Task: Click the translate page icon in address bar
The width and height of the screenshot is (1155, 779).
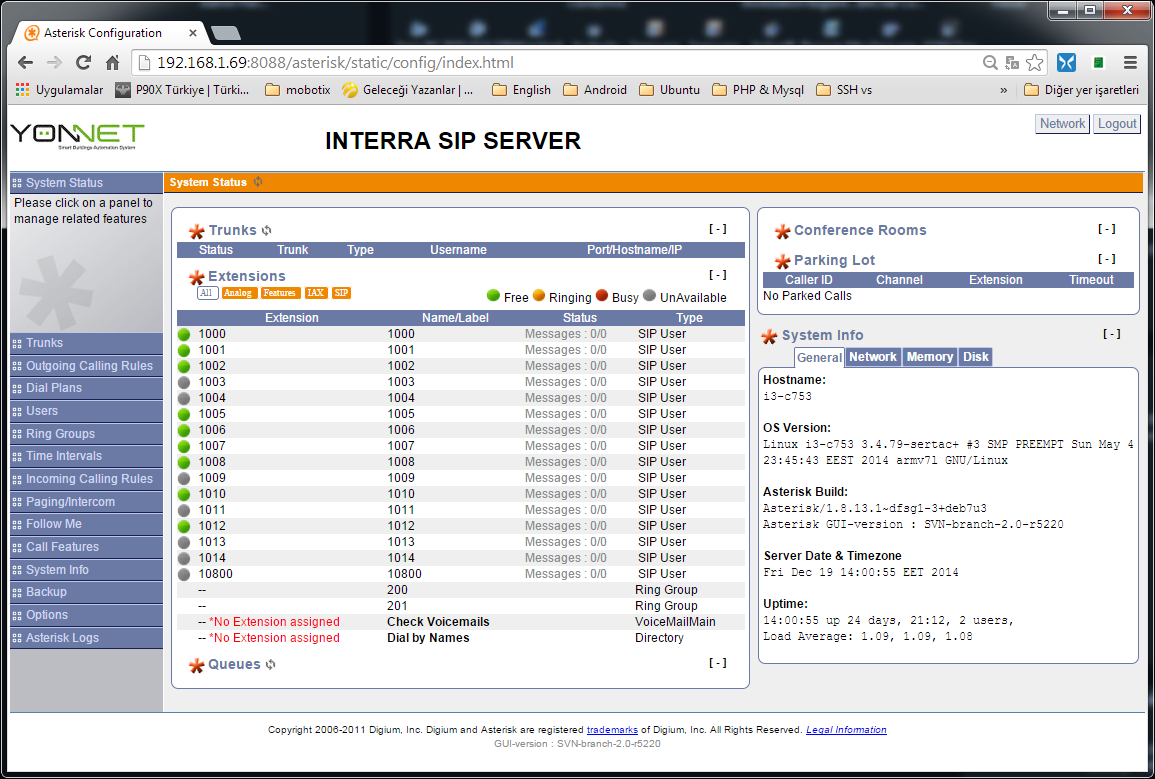Action: (1012, 63)
